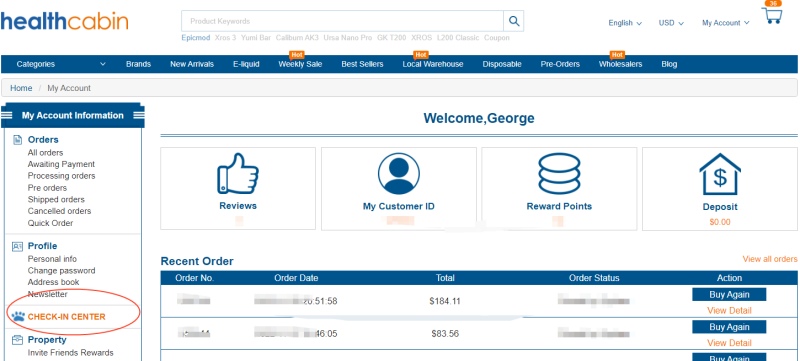
Task: Click the Reward Points label
Action: pos(559,207)
